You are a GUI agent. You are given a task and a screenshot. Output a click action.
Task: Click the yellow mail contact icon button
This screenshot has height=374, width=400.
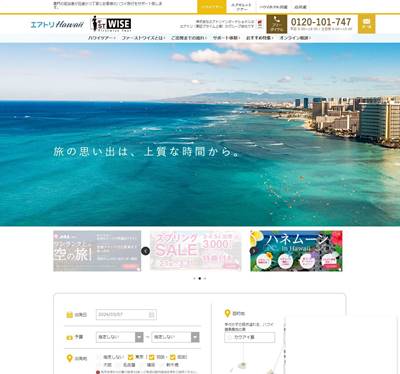pyautogui.click(x=367, y=24)
